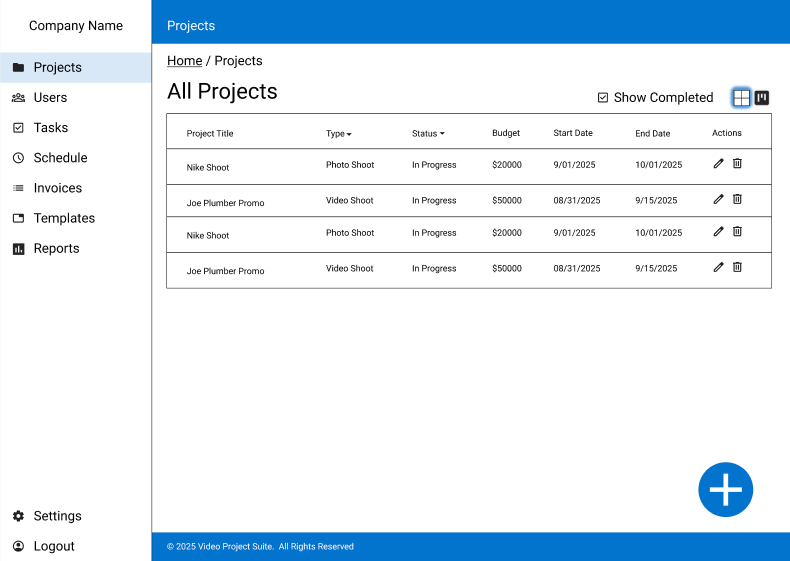Select the second Nike Shoot project title
This screenshot has width=790, height=561.
point(208,235)
